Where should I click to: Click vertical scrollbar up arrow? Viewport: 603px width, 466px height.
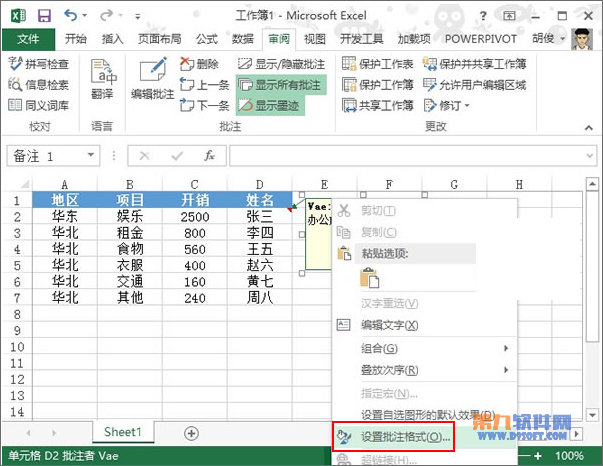[592, 185]
